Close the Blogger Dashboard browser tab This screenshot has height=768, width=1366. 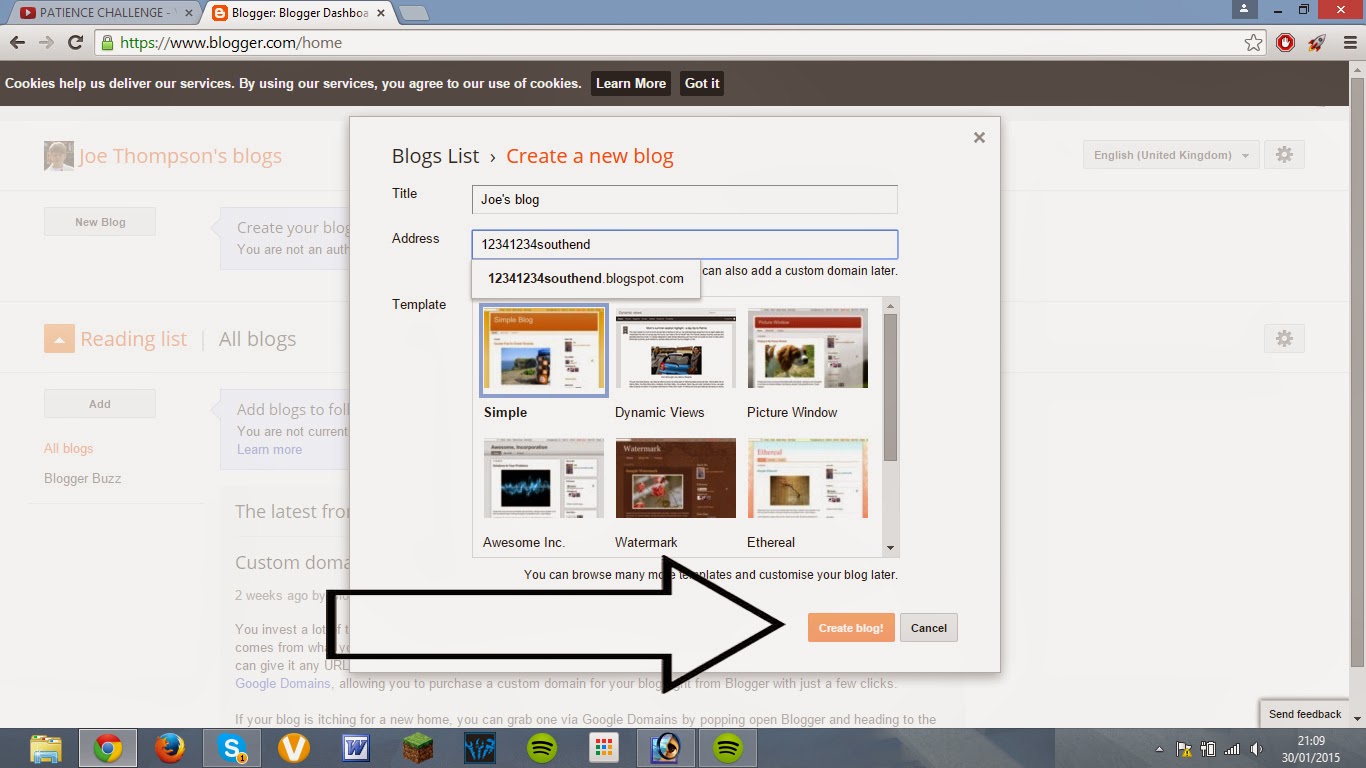(382, 13)
